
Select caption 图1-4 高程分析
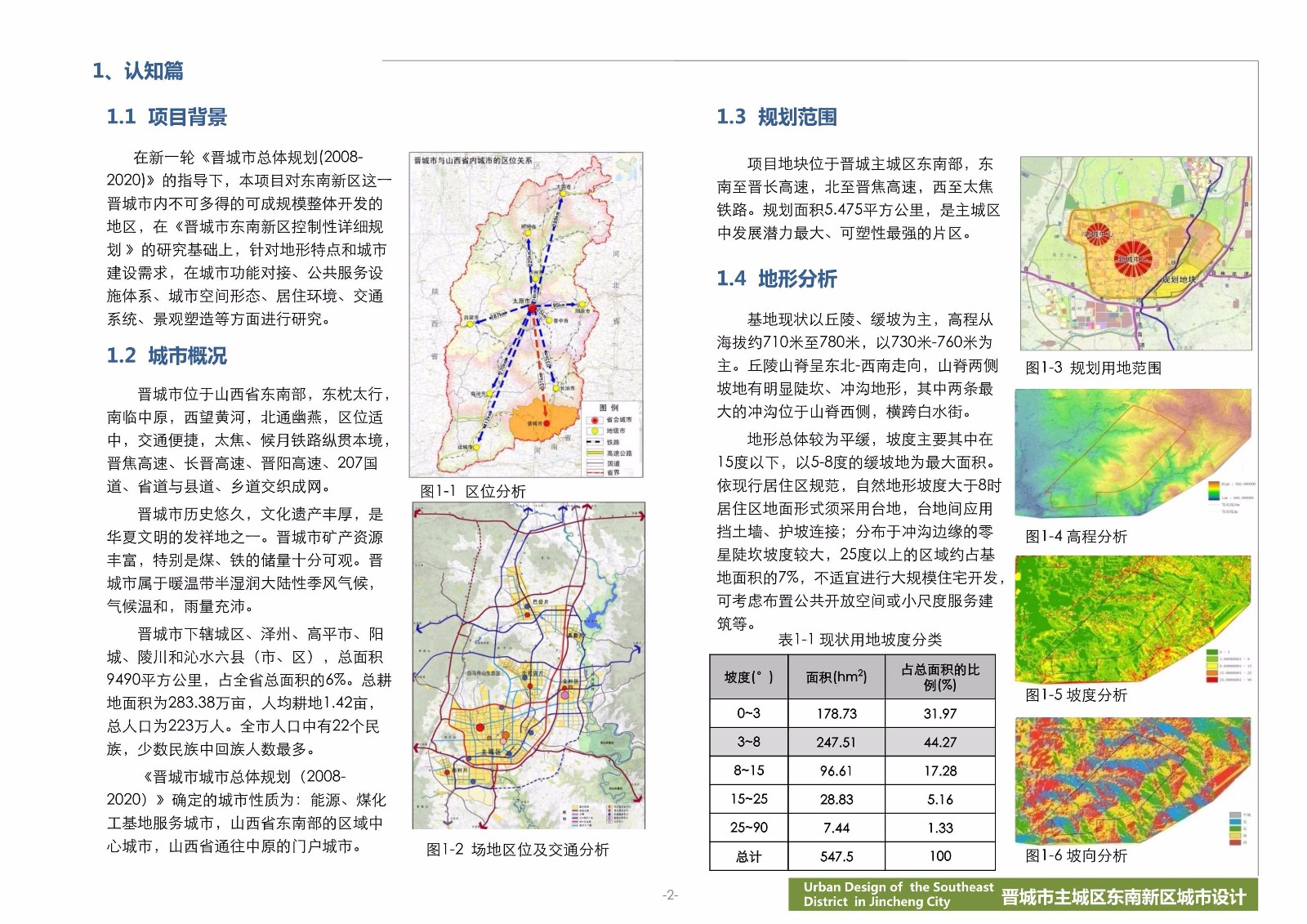pos(1076,536)
